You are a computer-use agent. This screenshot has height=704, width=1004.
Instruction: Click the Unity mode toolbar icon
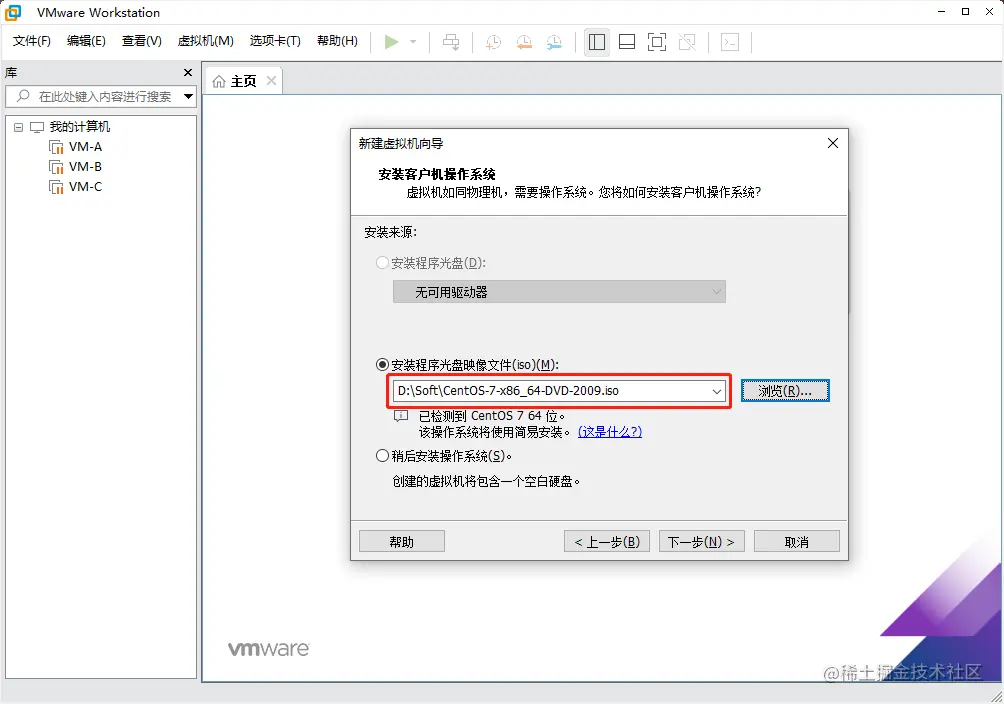click(687, 42)
